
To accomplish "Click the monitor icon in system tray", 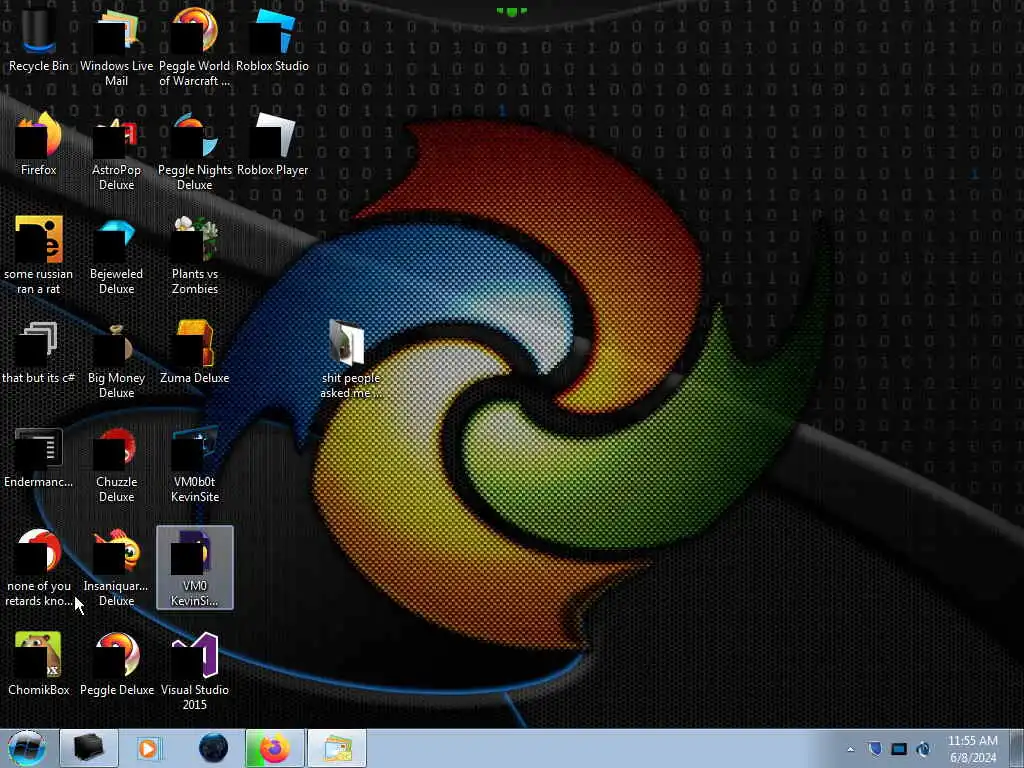I will coord(899,749).
